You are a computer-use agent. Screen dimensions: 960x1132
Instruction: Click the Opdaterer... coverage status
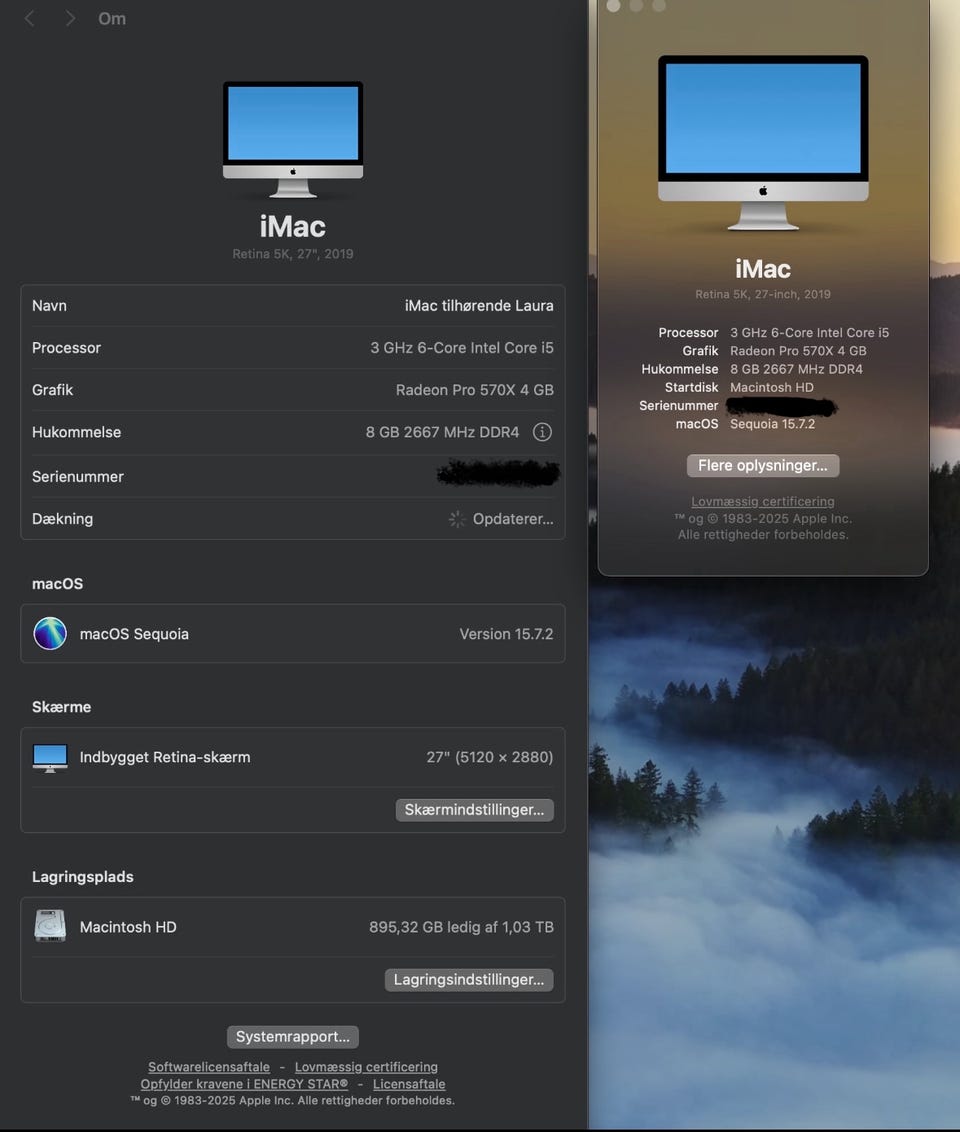[513, 519]
